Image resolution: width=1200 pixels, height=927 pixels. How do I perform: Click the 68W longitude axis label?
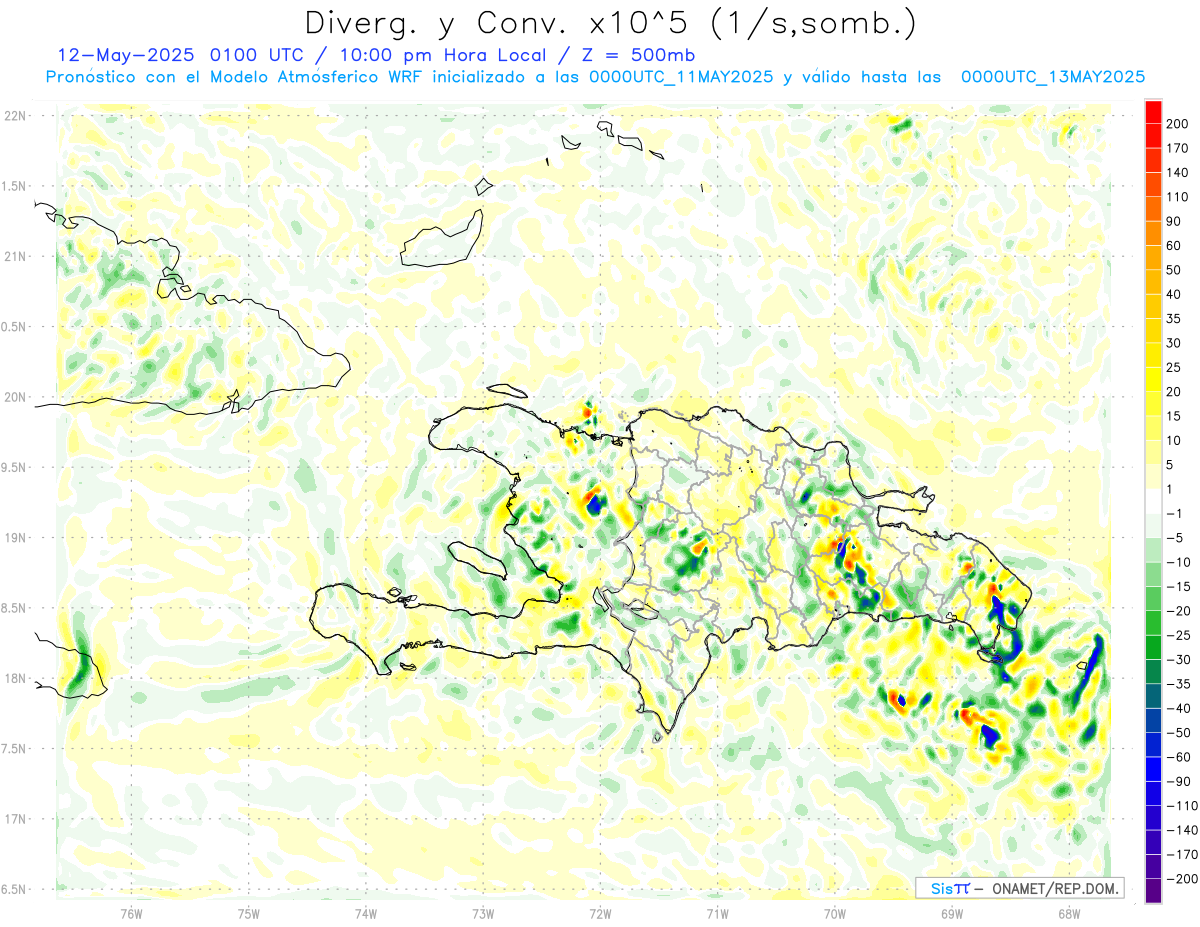pos(1069,913)
